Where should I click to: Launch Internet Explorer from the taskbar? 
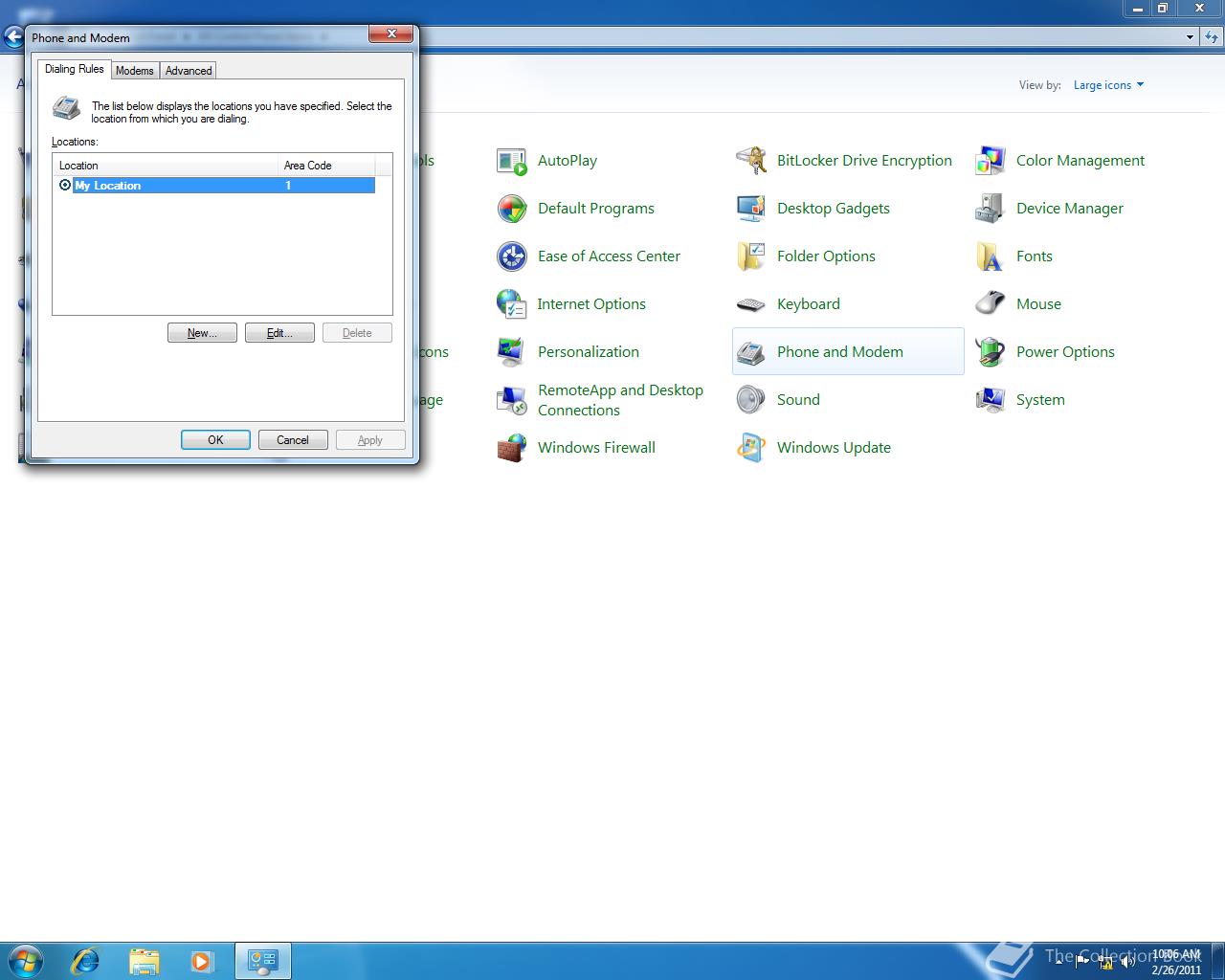tap(86, 961)
